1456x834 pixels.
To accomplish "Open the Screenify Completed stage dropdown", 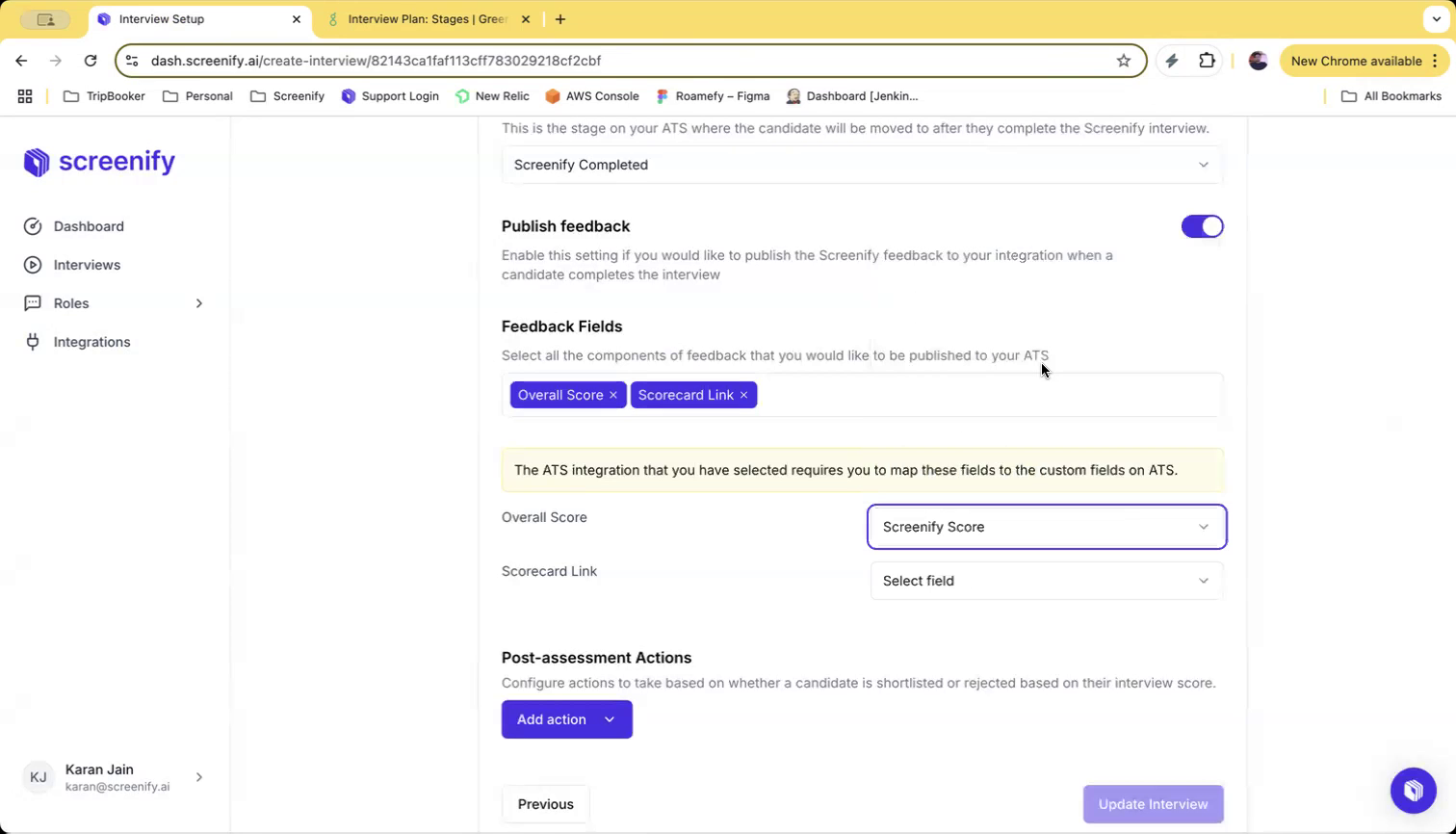I will [862, 165].
